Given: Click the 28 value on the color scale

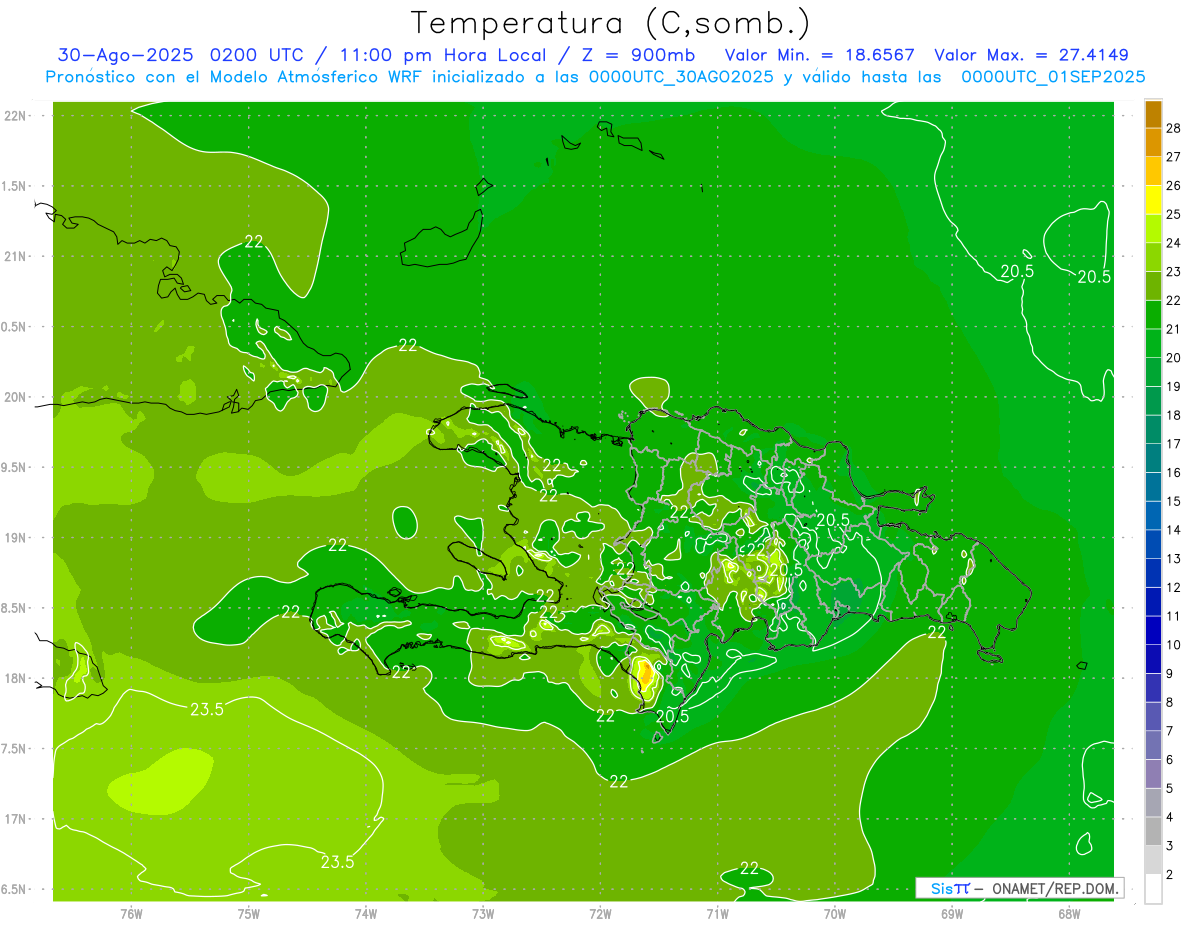Looking at the screenshot, I should 1174,127.
